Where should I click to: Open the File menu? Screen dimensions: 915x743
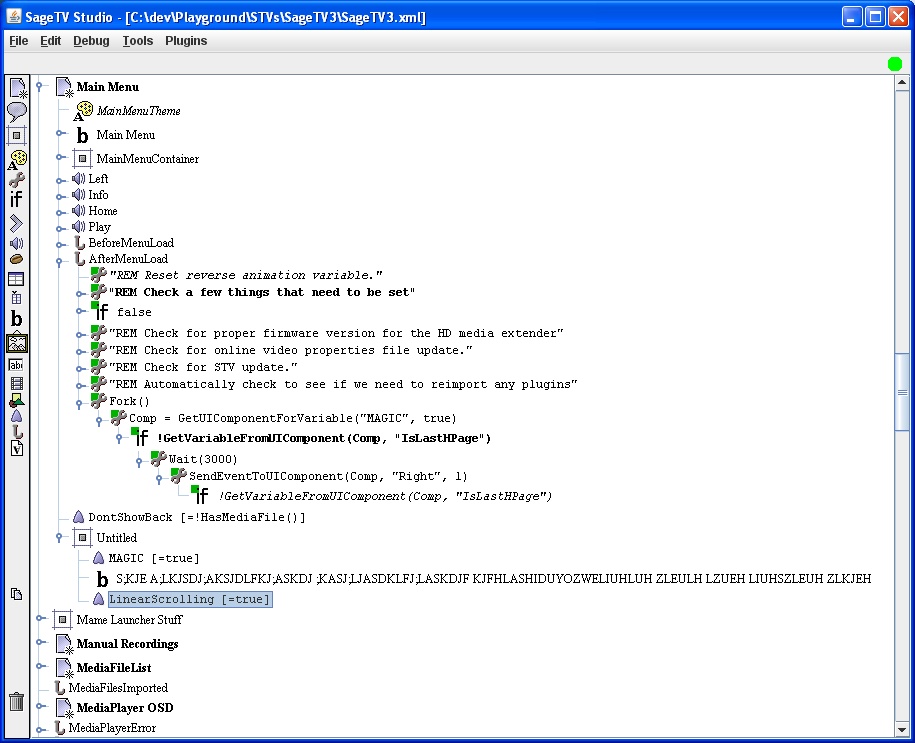[19, 41]
